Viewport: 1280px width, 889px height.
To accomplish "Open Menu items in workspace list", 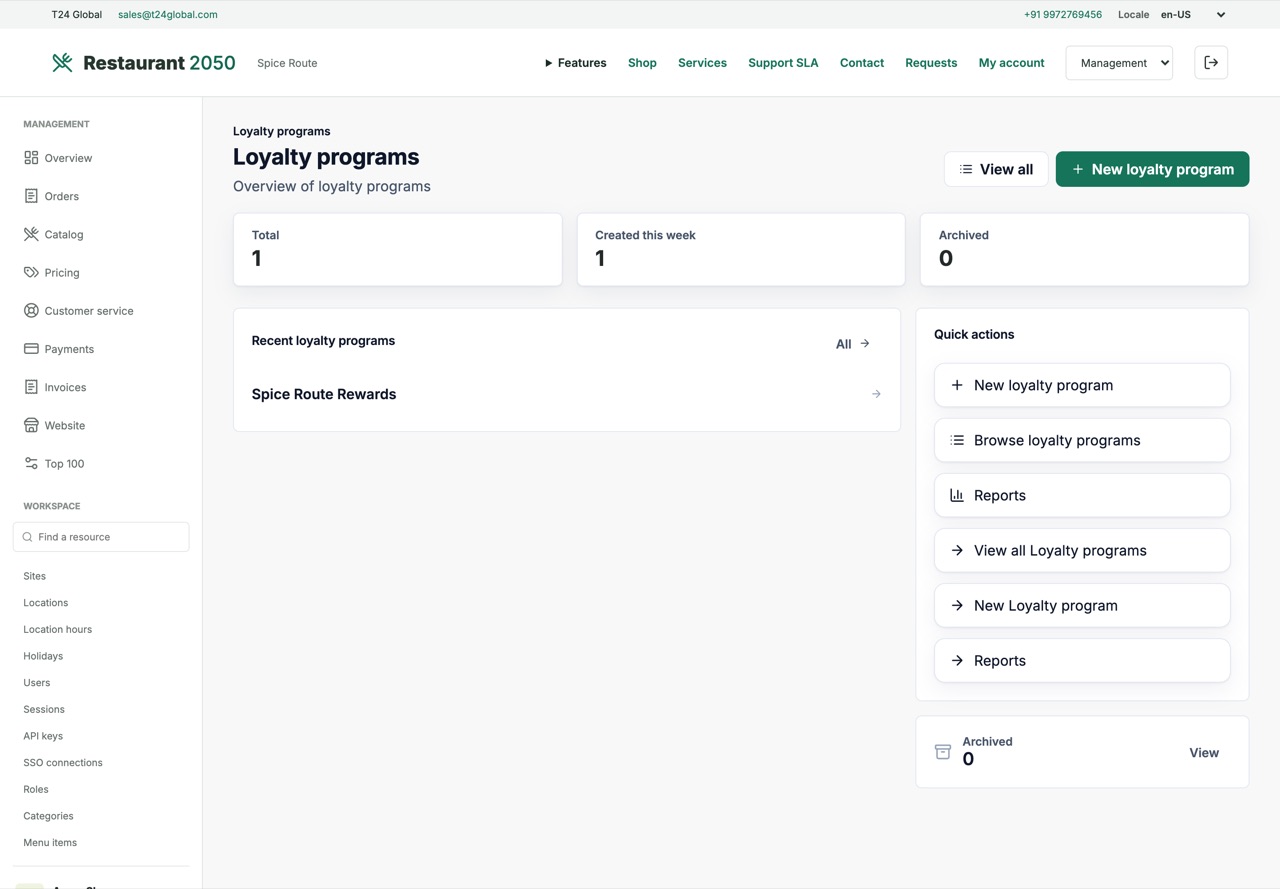I will point(50,843).
